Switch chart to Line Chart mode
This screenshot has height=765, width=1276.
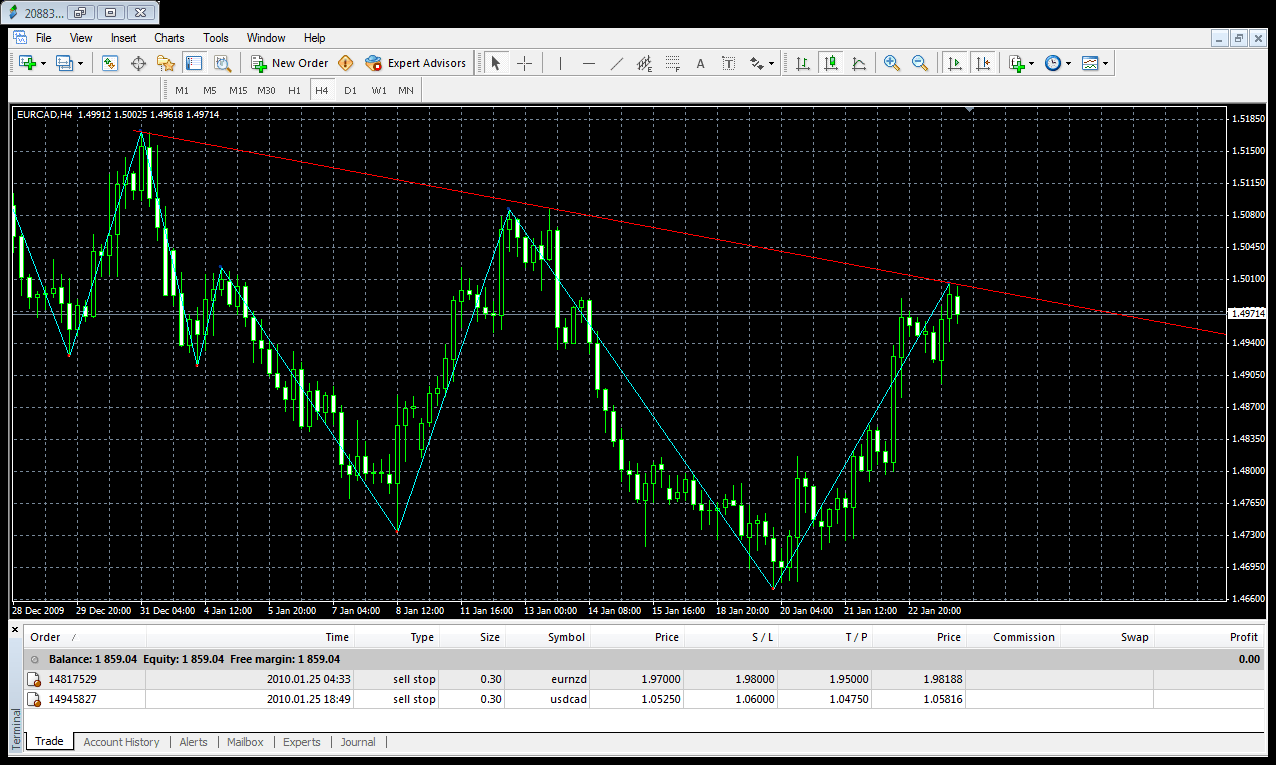(859, 63)
